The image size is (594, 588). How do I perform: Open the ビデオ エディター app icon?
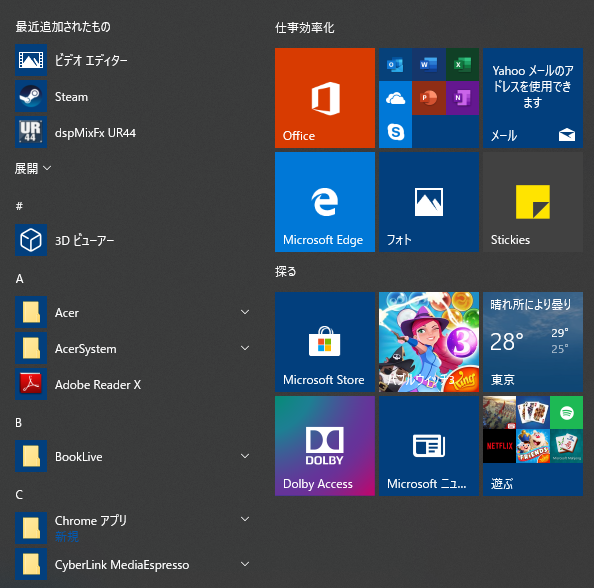(31, 60)
